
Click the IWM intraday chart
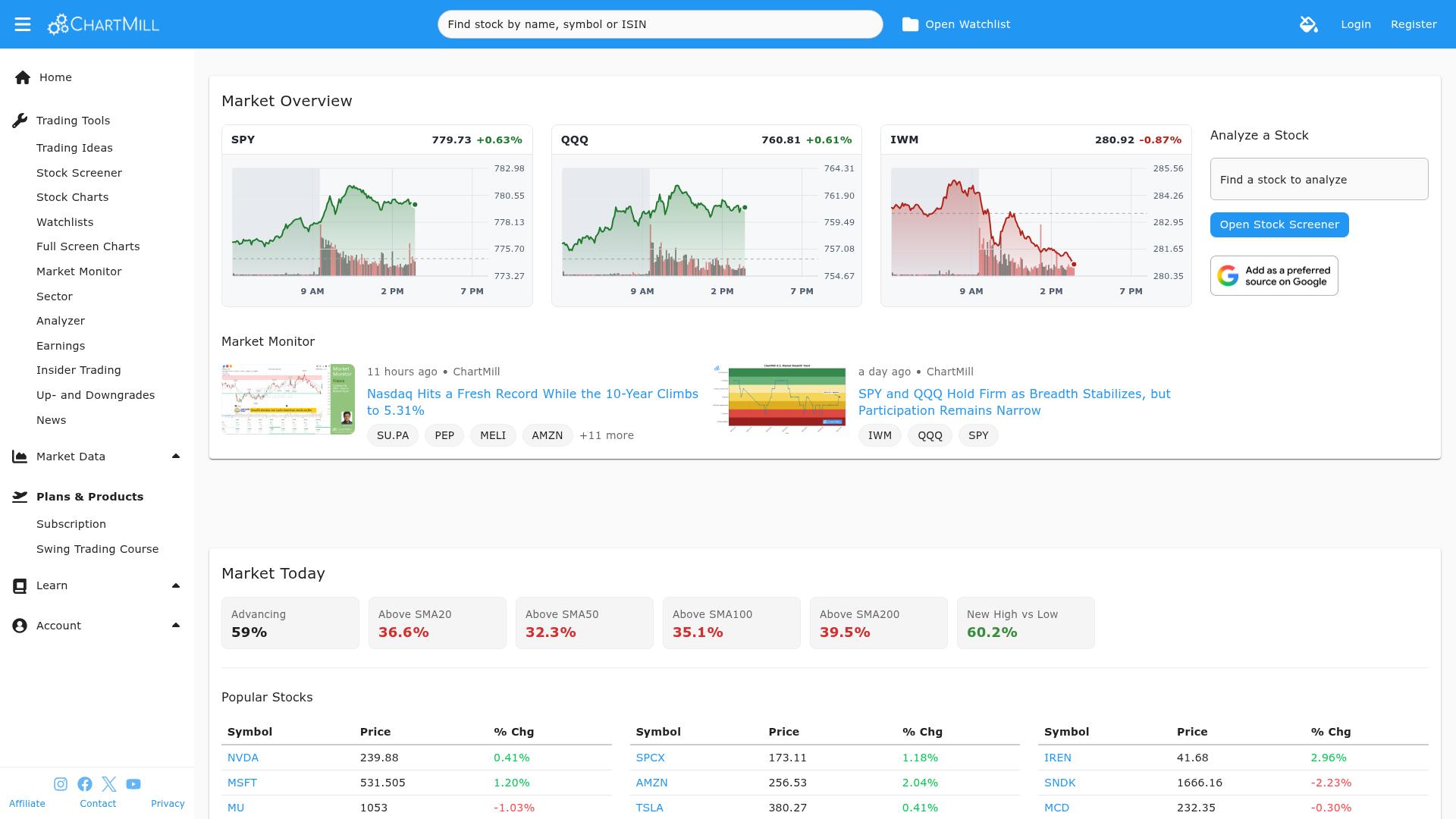(1036, 231)
